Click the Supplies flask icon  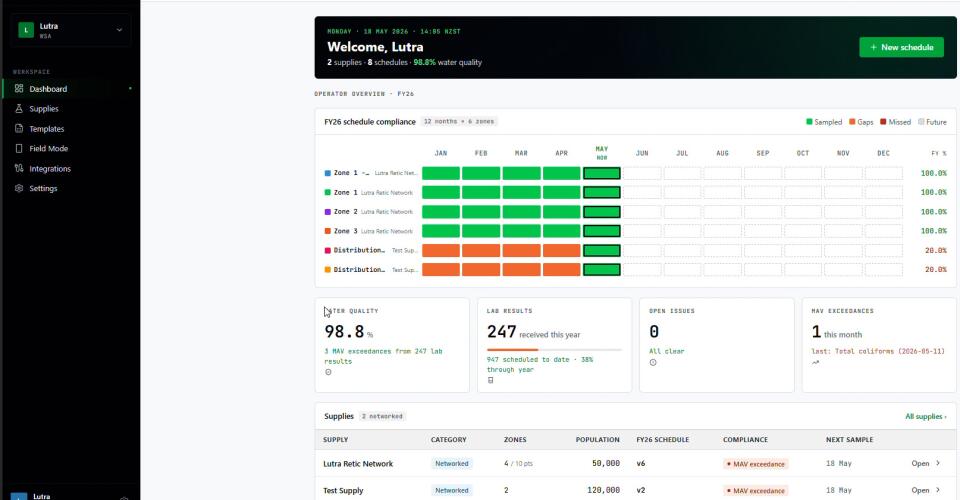click(x=19, y=108)
